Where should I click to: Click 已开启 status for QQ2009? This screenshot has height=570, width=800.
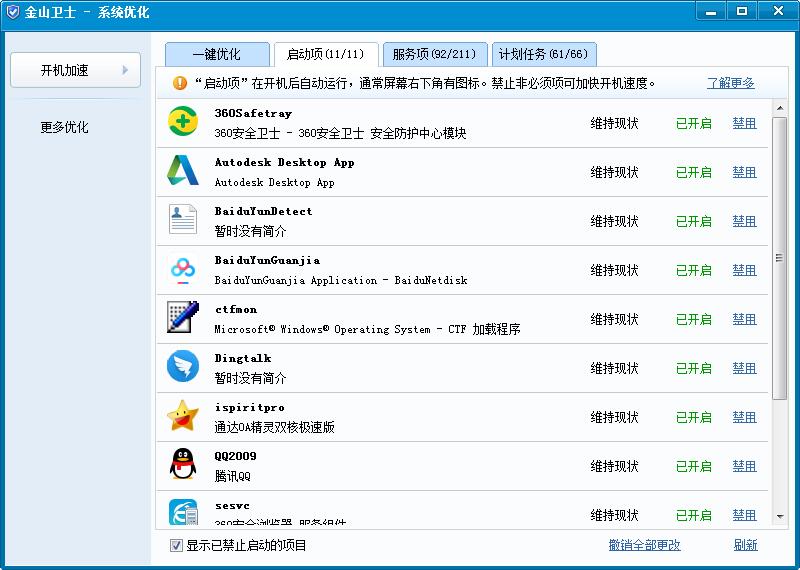[693, 466]
